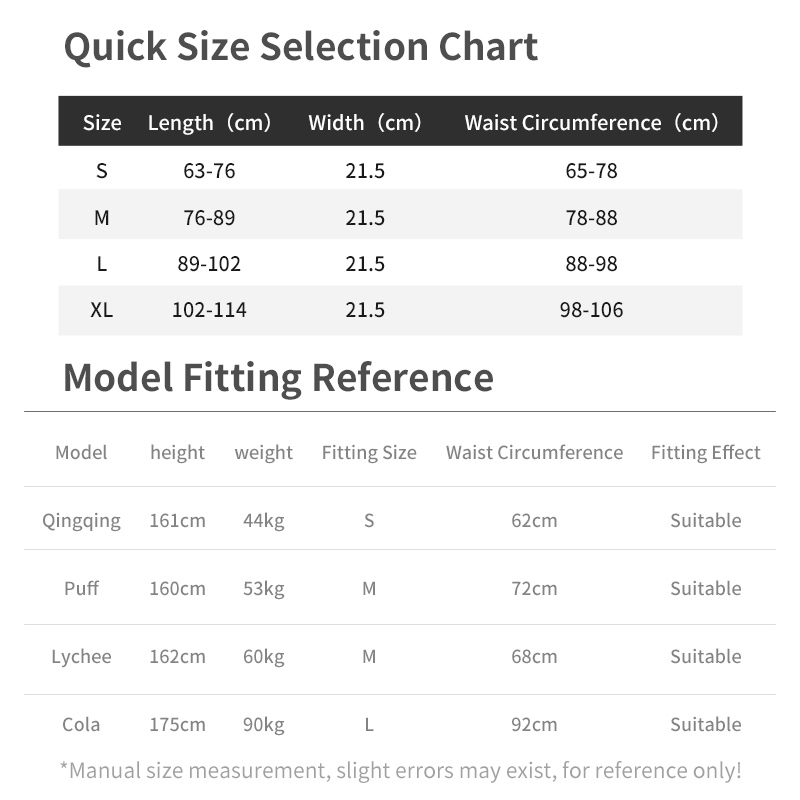Click Puff's 53kg weight value

coord(264,588)
